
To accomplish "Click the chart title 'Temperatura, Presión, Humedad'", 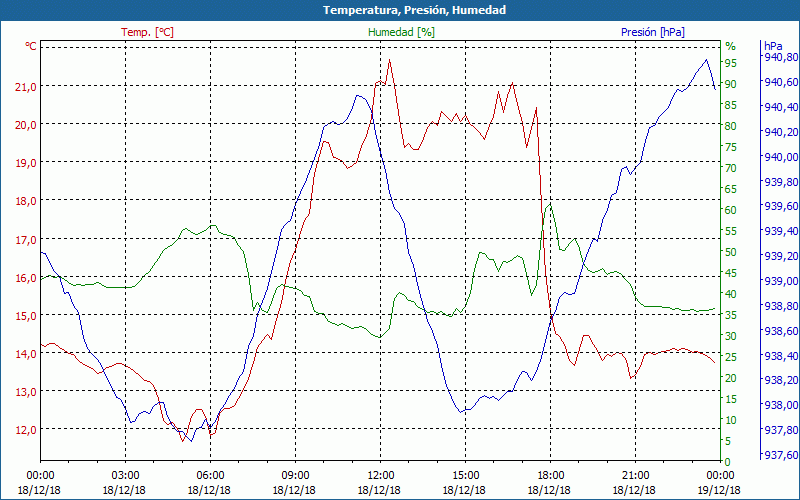I will click(414, 10).
